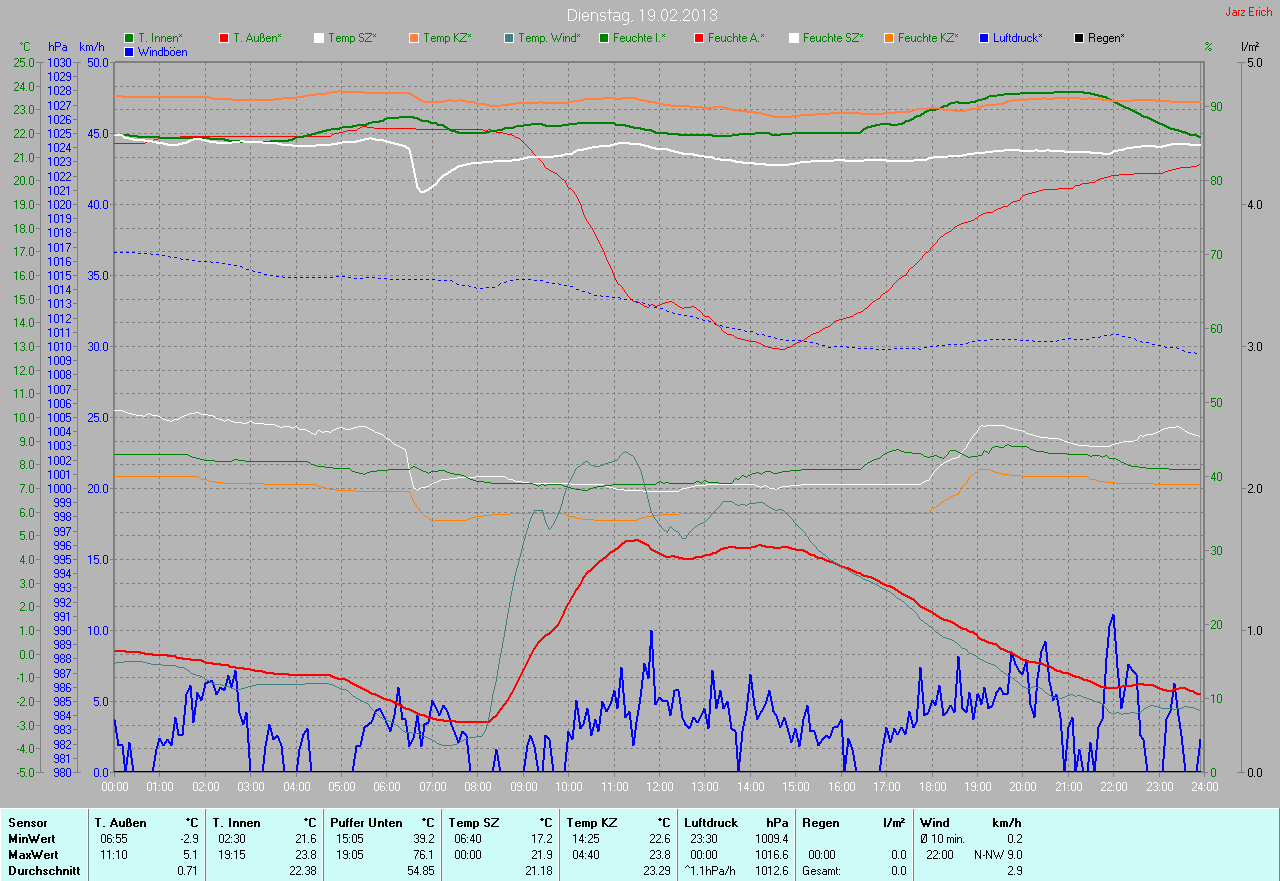Click the white Temp SZ legend swatch
This screenshot has height=881, width=1280.
318,38
